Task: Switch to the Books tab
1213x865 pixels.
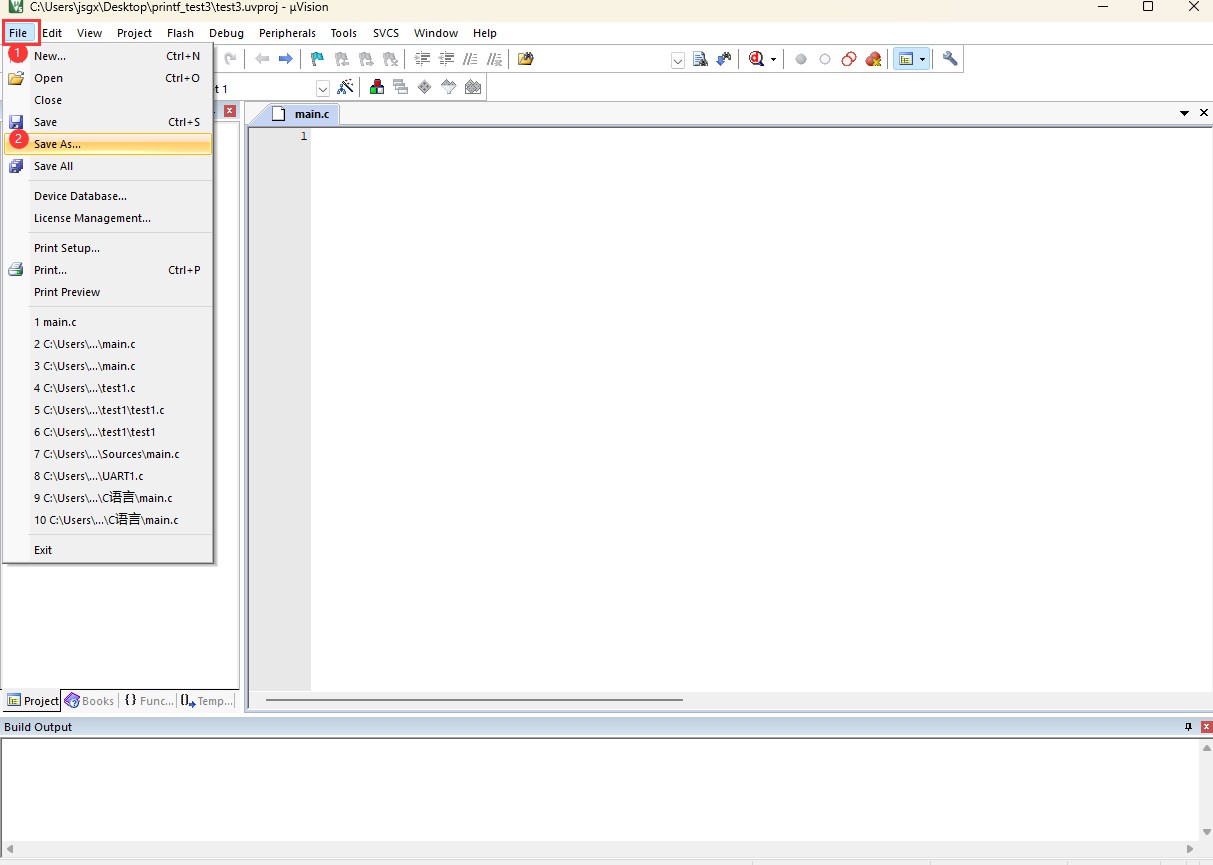Action: tap(90, 701)
